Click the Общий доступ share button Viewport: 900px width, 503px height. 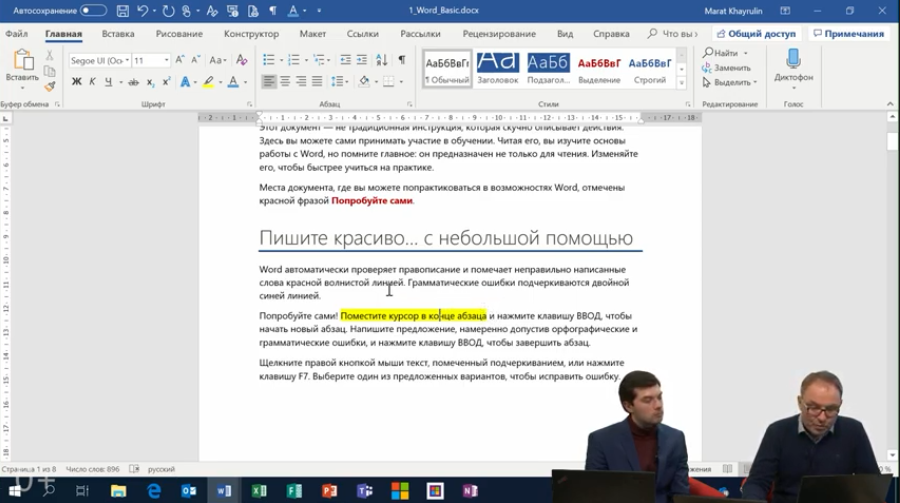[x=756, y=34]
